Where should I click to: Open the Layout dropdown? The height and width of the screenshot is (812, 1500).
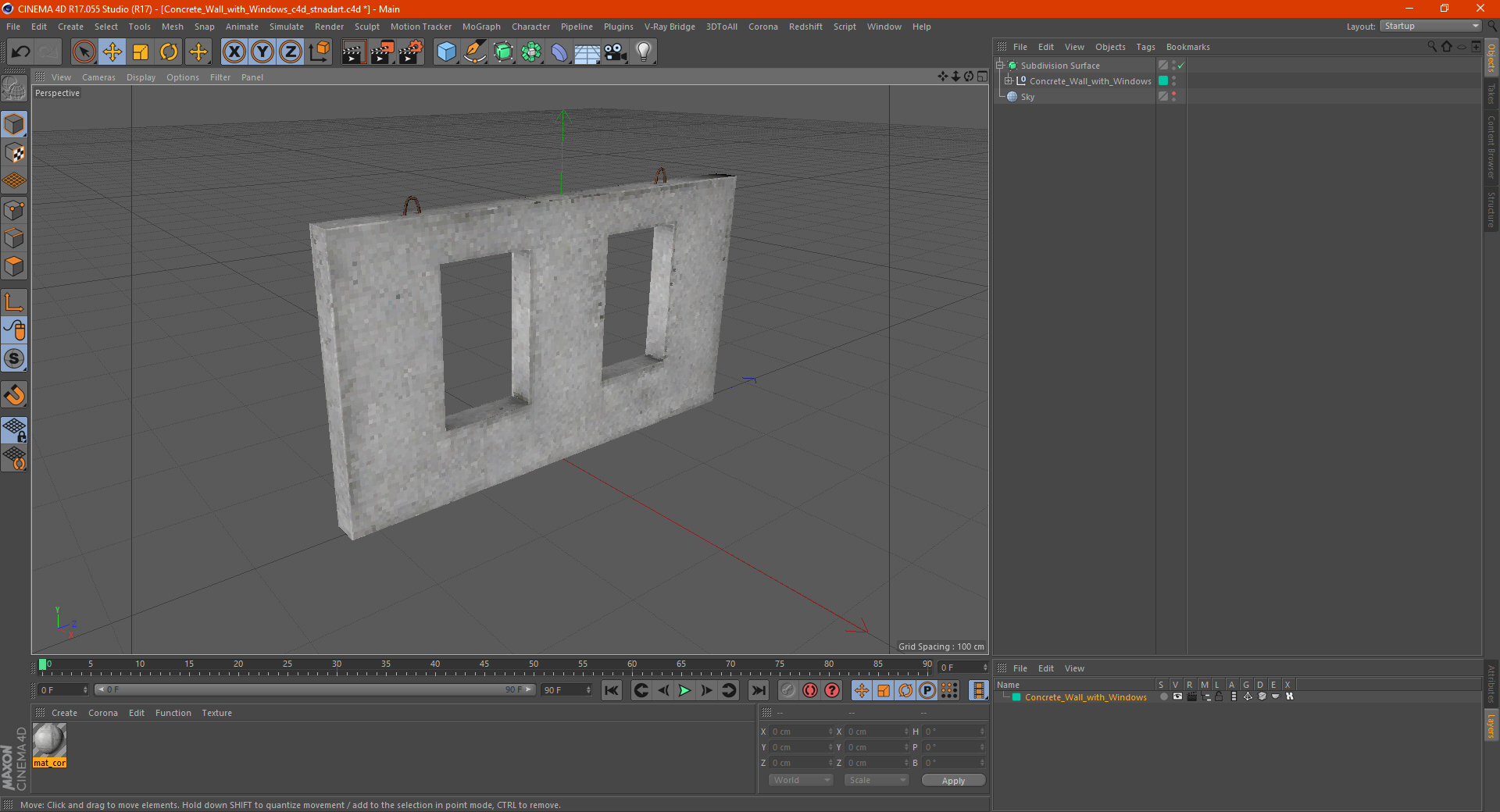click(1431, 26)
